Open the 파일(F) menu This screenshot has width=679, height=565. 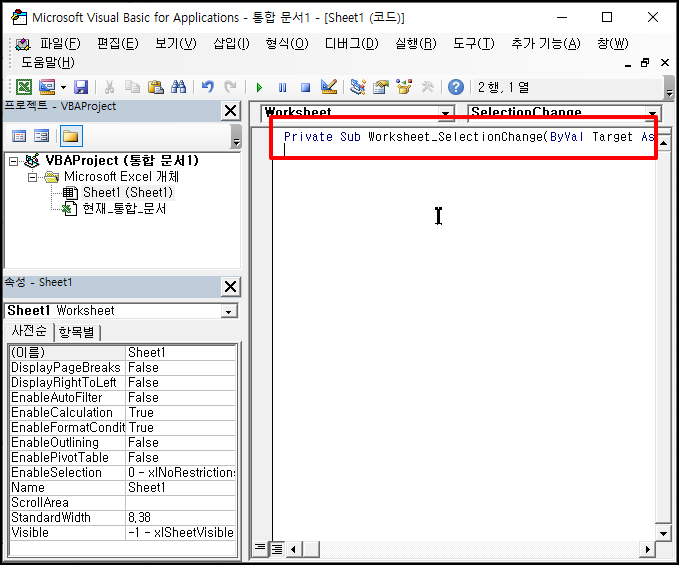(x=60, y=43)
